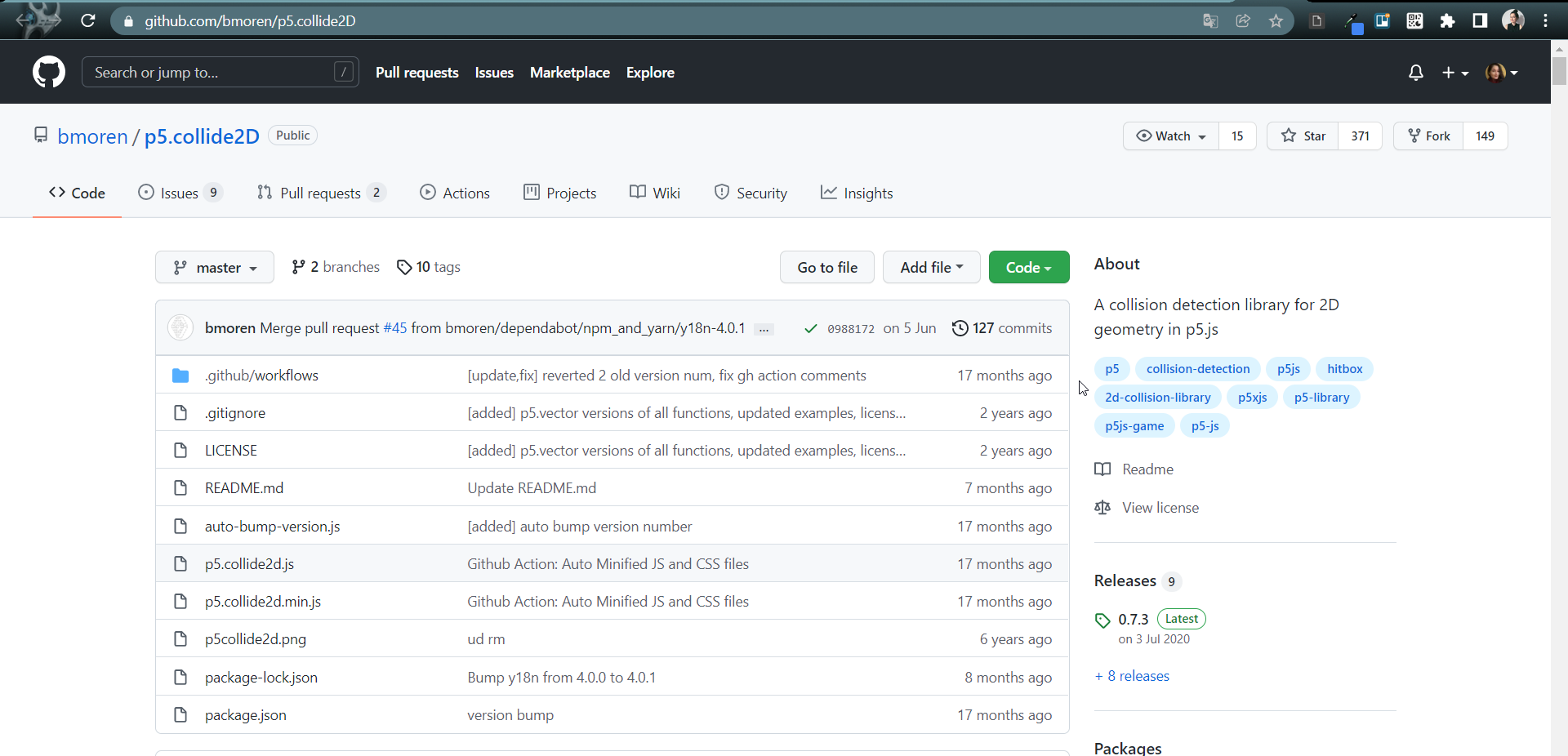Open the View license link
This screenshot has width=1568, height=756.
[1160, 508]
